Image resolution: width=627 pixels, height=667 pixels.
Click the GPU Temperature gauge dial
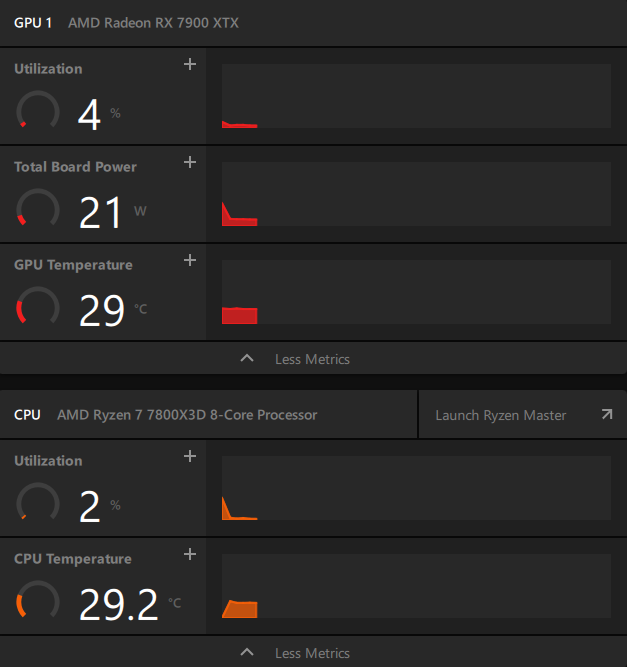coord(38,307)
